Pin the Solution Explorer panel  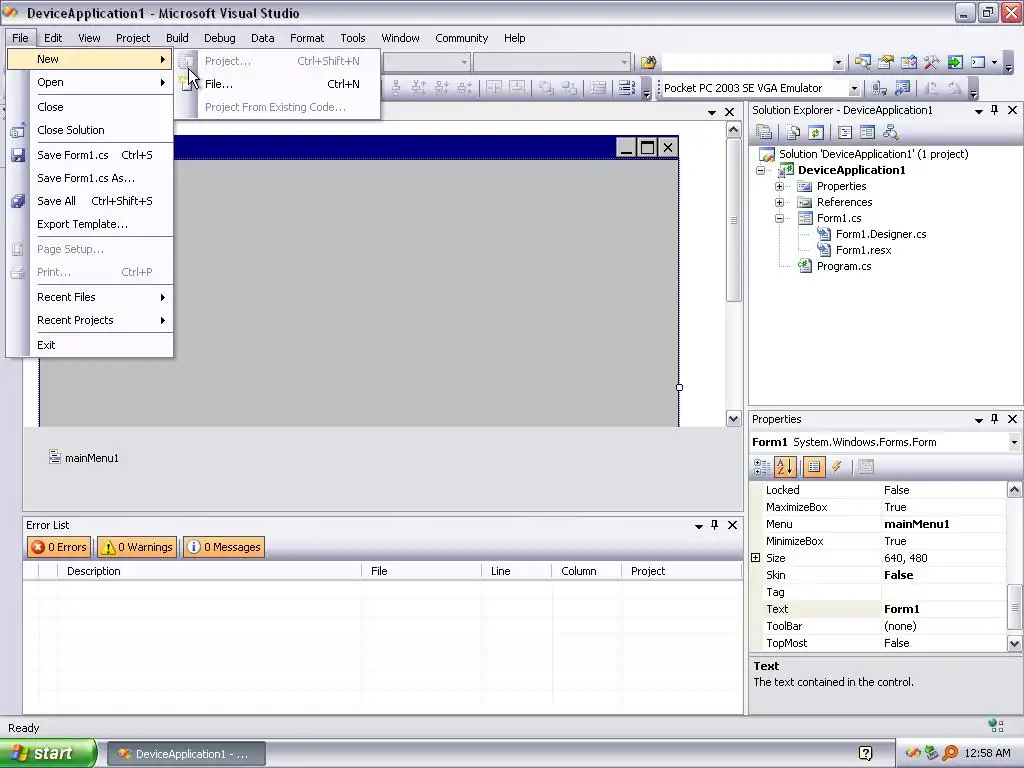(x=995, y=110)
